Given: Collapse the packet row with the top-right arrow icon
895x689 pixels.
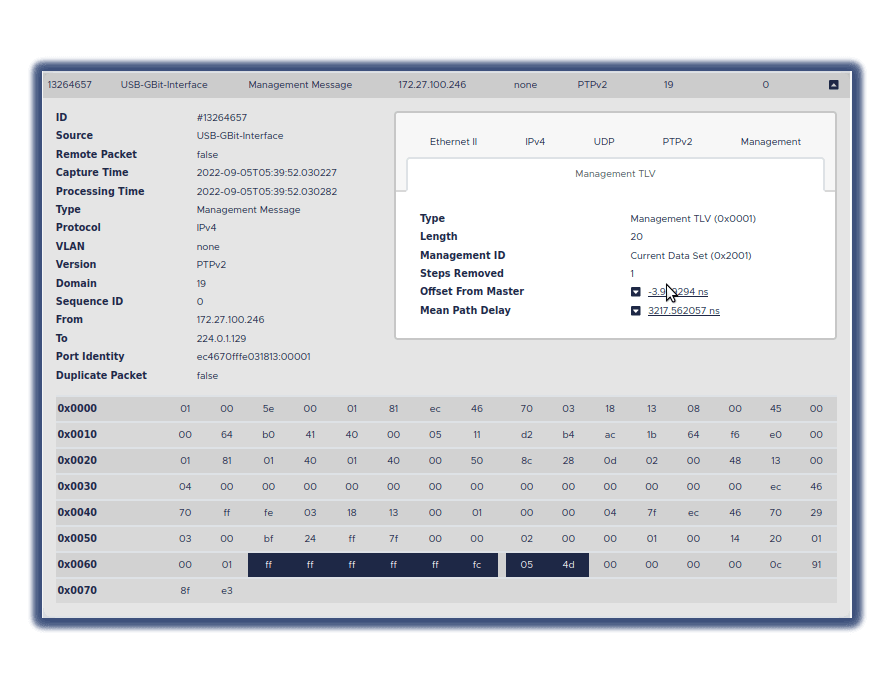Looking at the screenshot, I should click(x=833, y=84).
